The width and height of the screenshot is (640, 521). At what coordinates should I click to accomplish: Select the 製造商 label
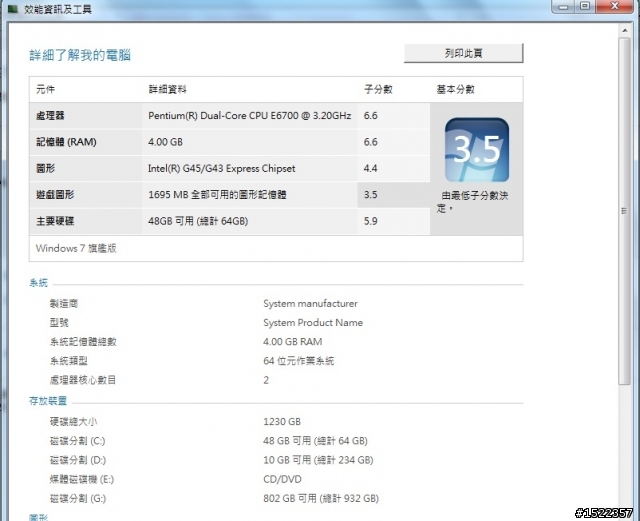click(x=64, y=303)
